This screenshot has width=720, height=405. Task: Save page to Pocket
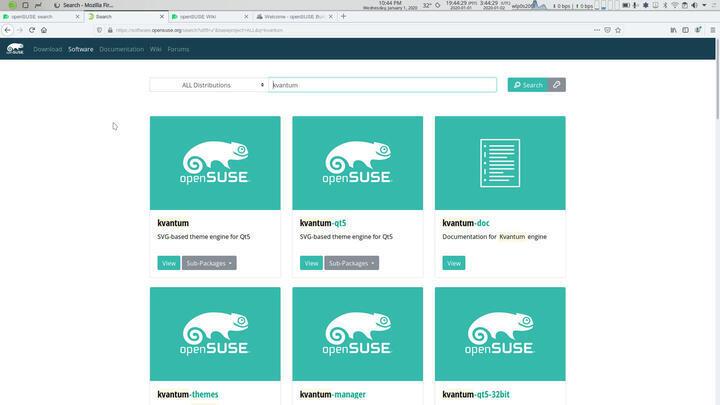click(x=607, y=30)
